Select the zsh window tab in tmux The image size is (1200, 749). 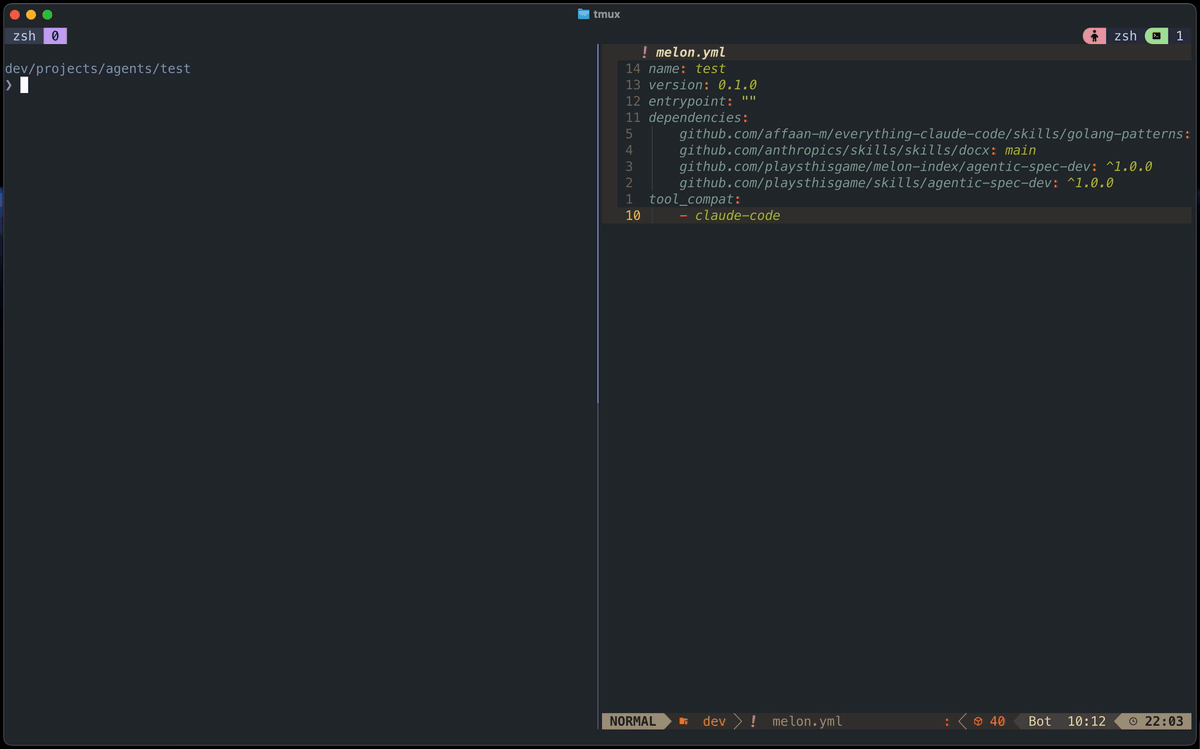pos(24,36)
